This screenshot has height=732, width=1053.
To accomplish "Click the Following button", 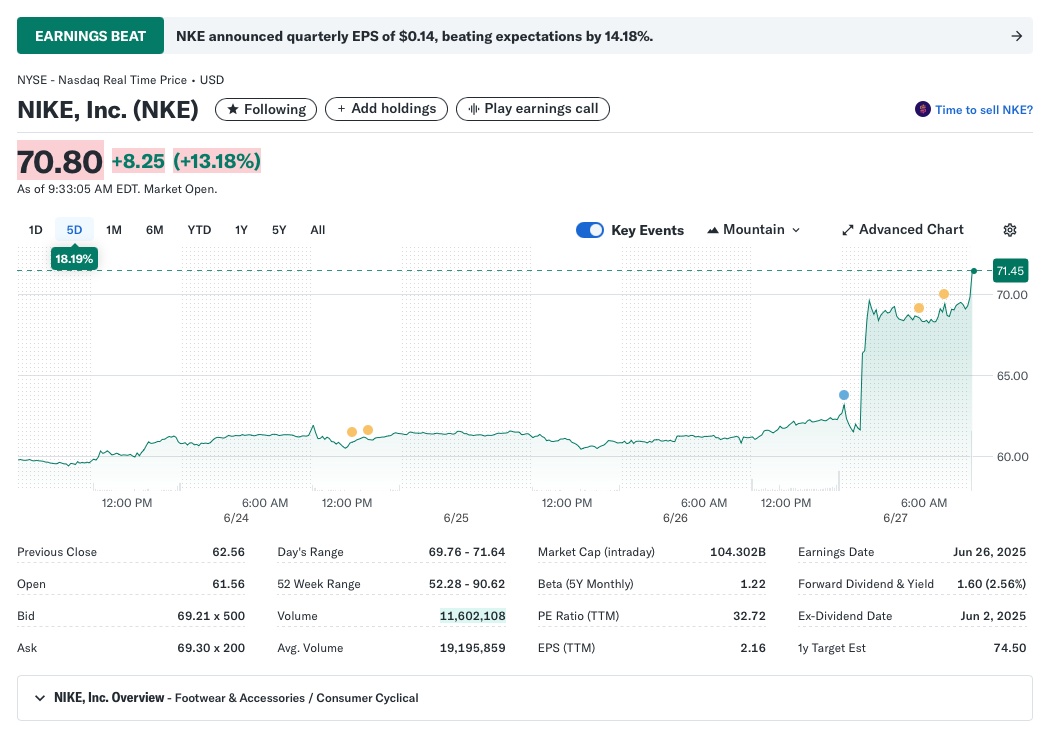I will tap(266, 109).
